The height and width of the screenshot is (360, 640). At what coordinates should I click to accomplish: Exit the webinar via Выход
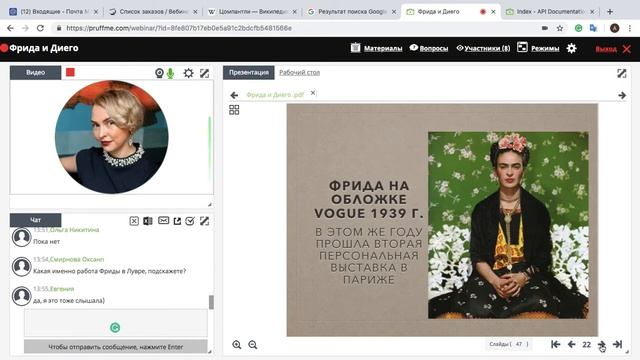613,49
